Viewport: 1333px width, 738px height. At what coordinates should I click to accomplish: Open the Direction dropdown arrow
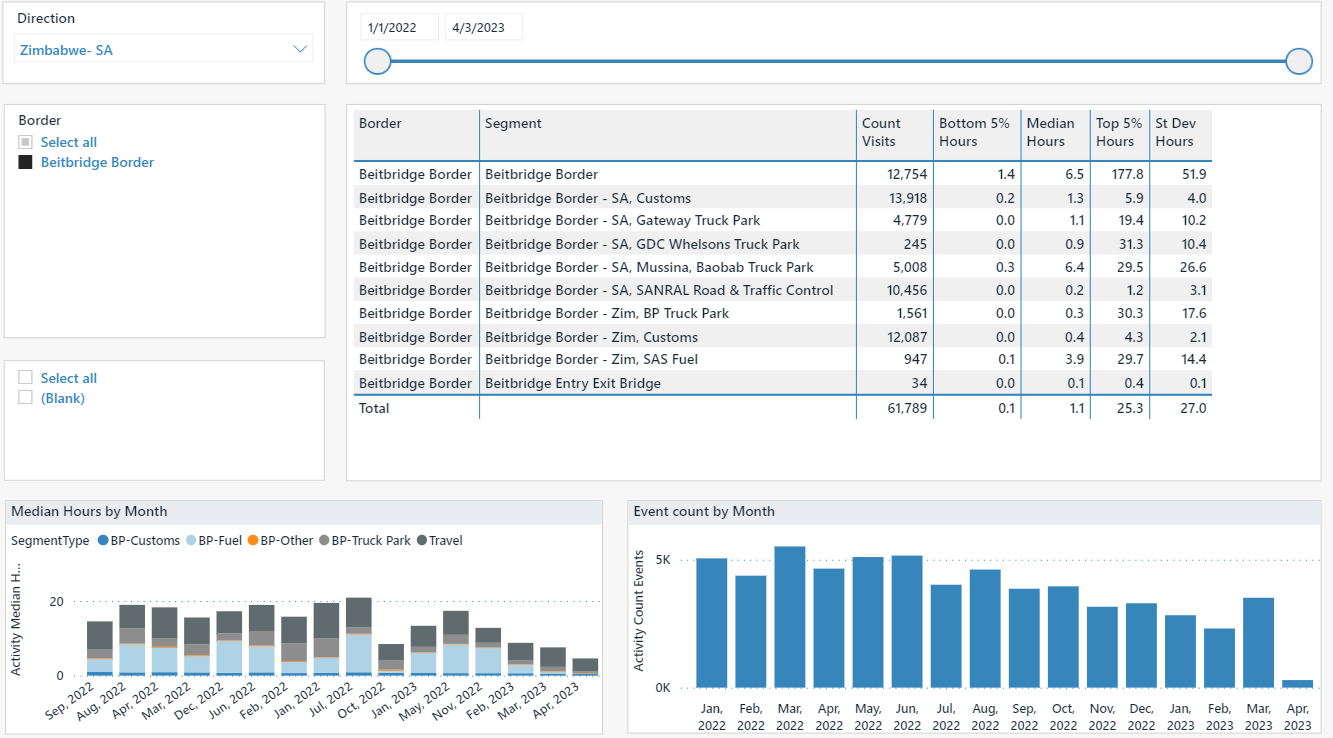coord(299,49)
